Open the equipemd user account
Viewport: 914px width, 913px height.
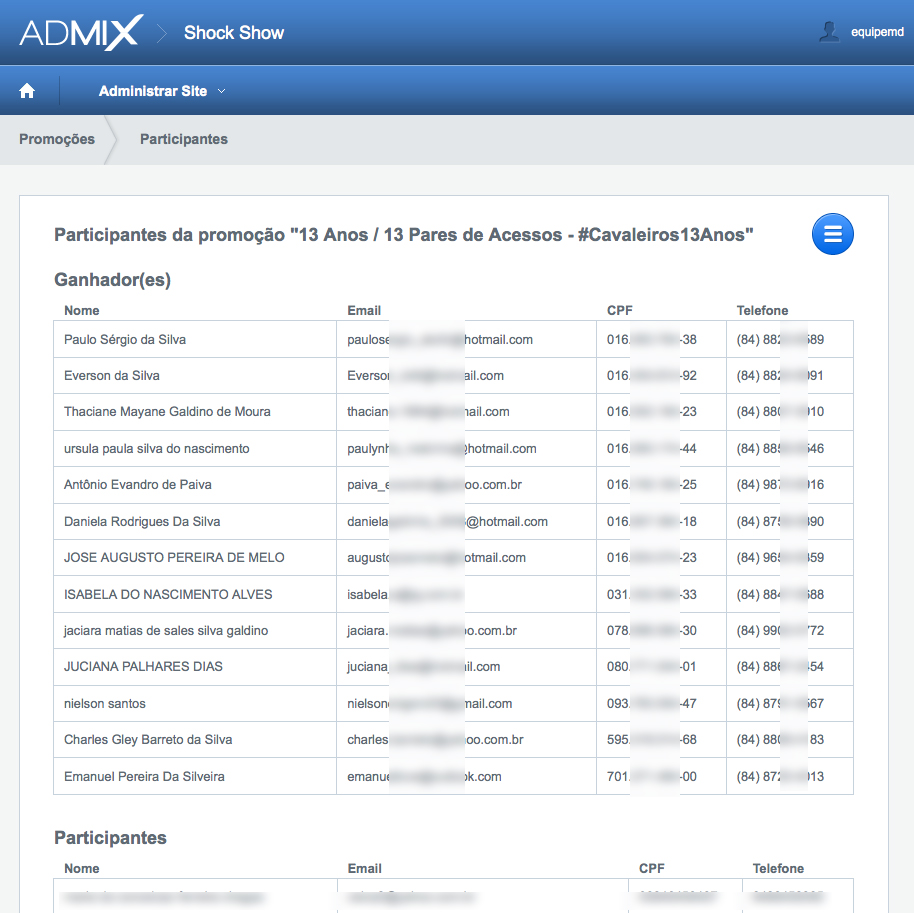pyautogui.click(x=876, y=32)
